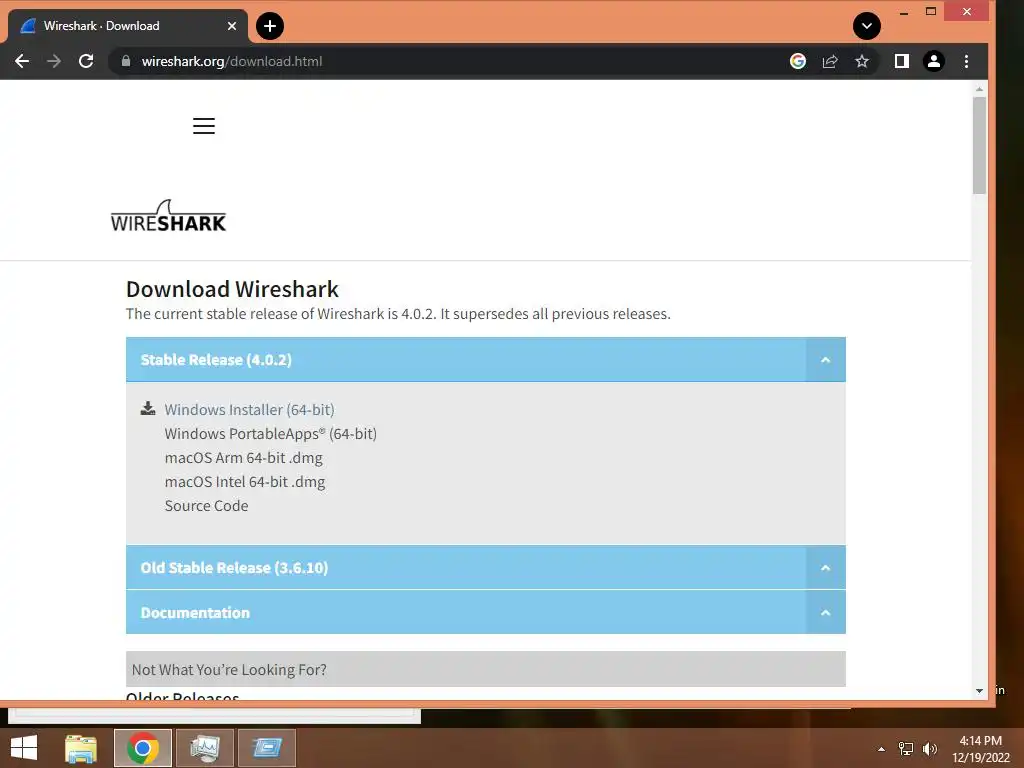Viewport: 1024px width, 768px height.
Task: Open the hamburger navigation menu
Action: click(204, 125)
